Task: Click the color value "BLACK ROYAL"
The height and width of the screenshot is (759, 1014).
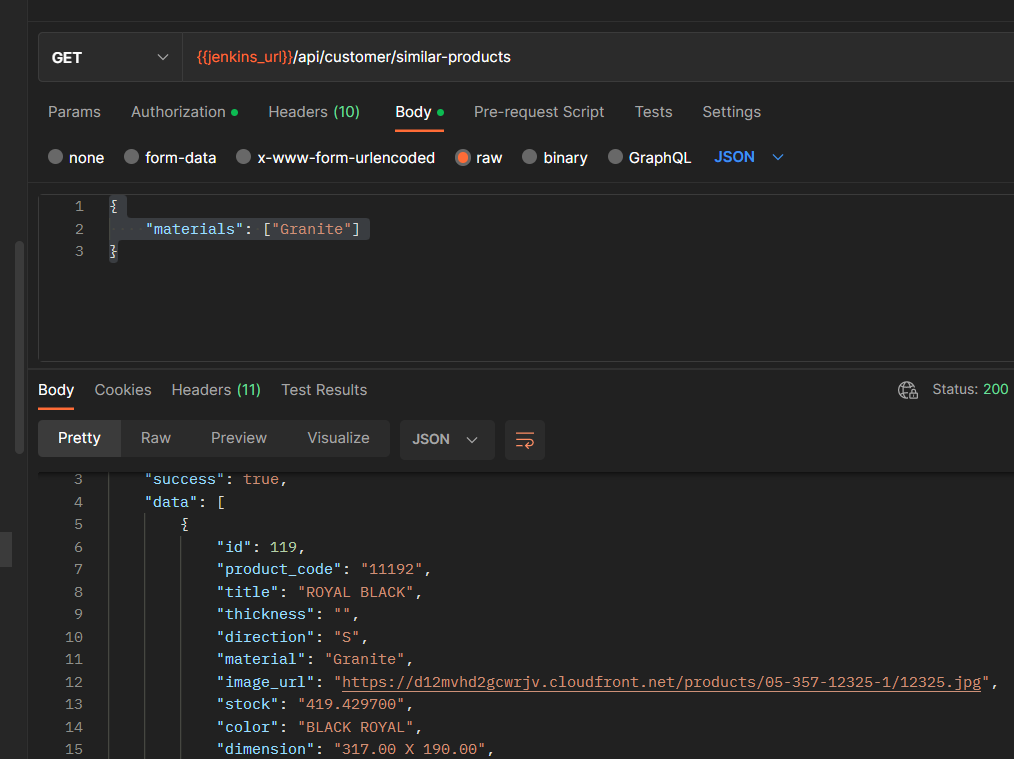Action: 355,727
